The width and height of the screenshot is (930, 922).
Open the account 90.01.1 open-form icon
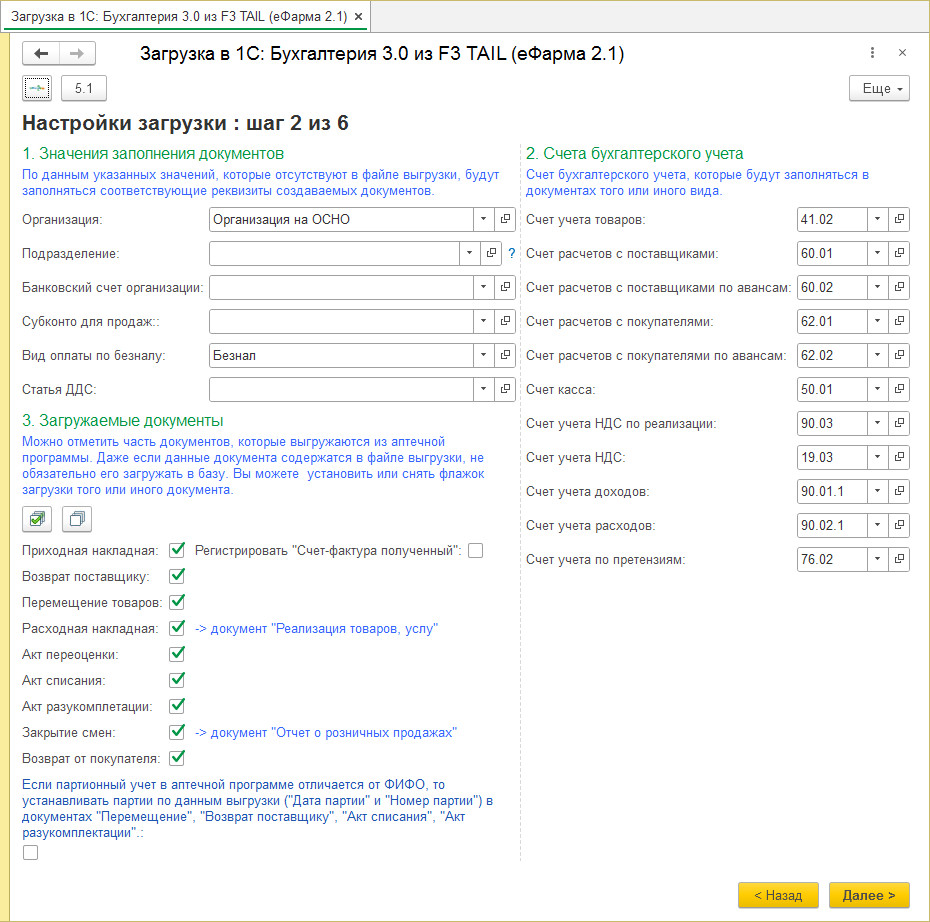(x=899, y=491)
